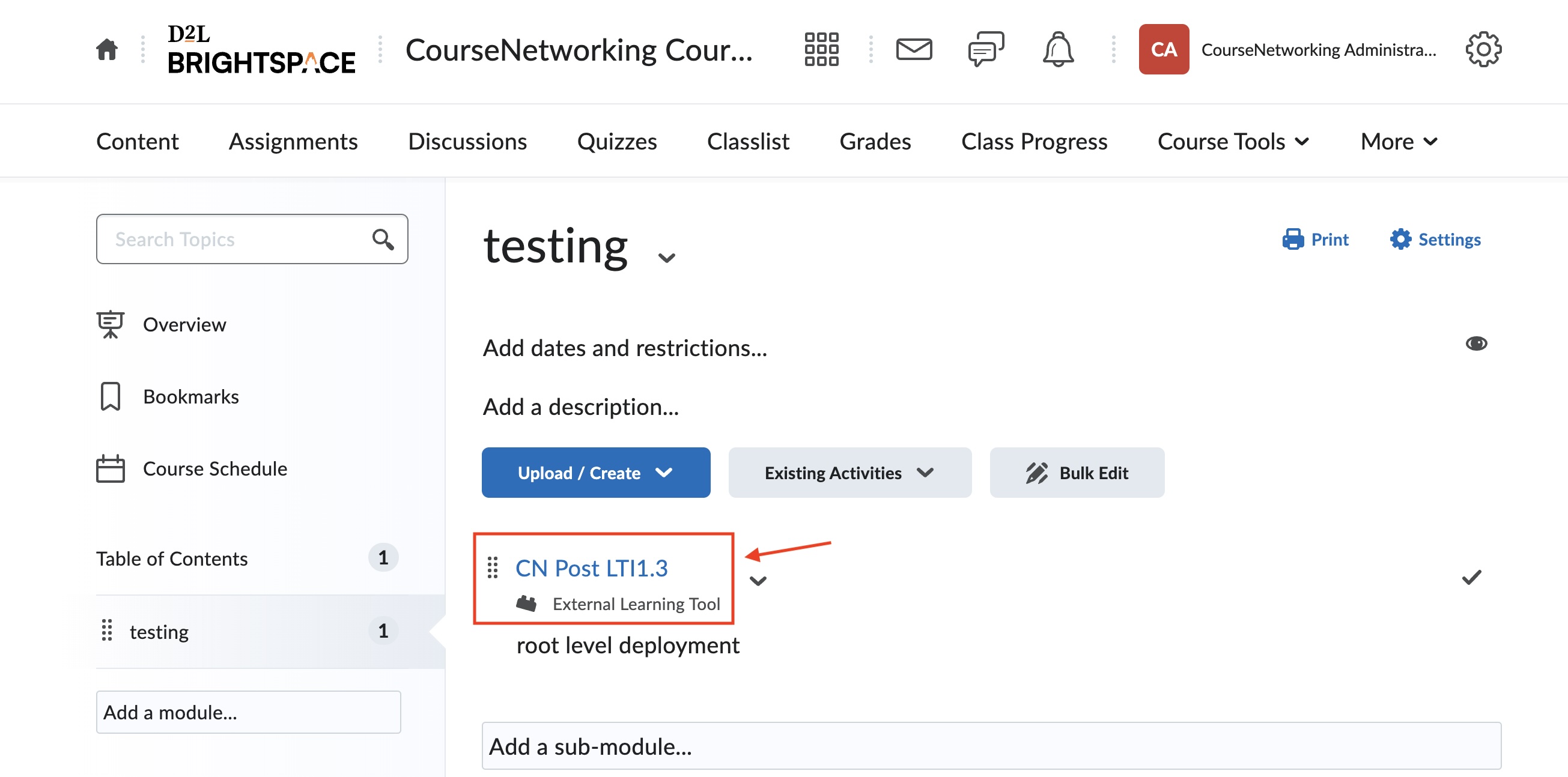The height and width of the screenshot is (777, 1568).
Task: Open the Assignments tab
Action: coord(293,142)
